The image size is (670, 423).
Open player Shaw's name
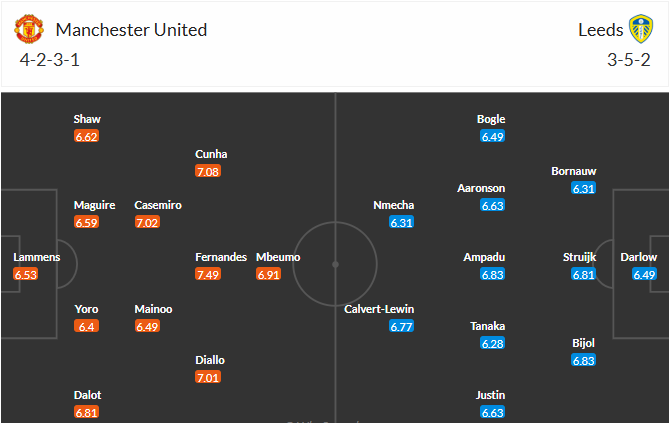[x=87, y=119]
